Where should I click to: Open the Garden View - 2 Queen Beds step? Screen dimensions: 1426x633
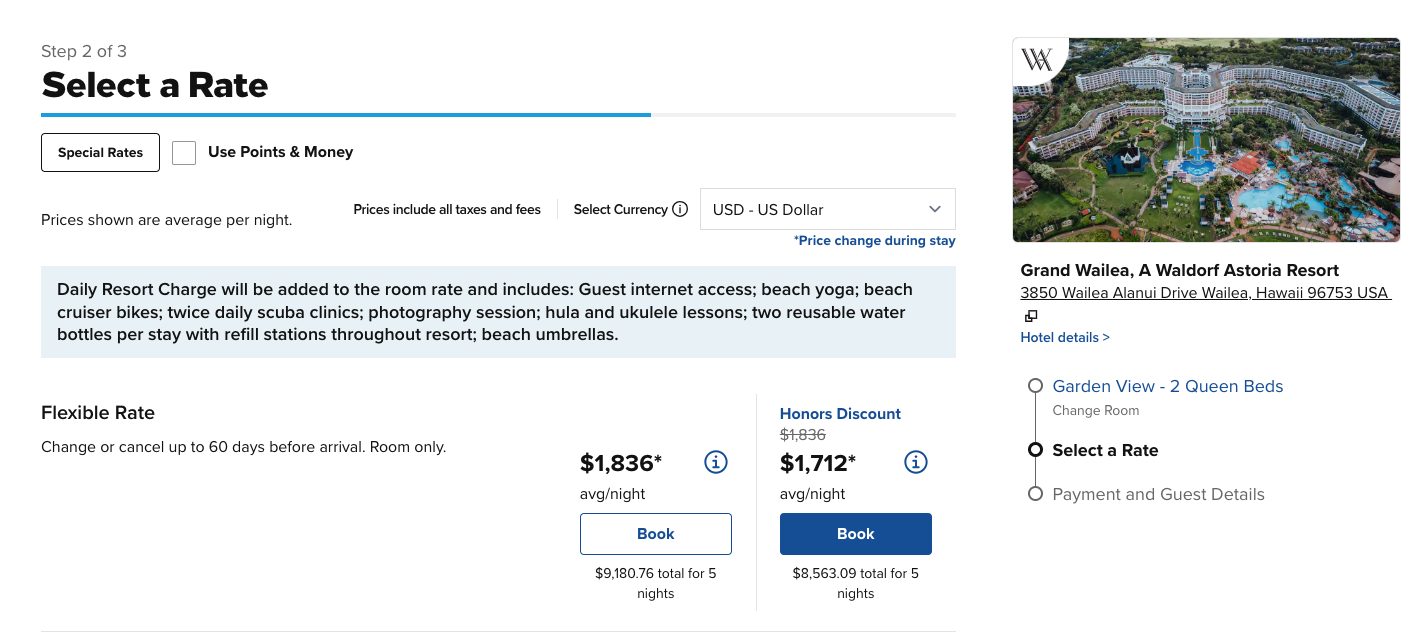click(1168, 386)
